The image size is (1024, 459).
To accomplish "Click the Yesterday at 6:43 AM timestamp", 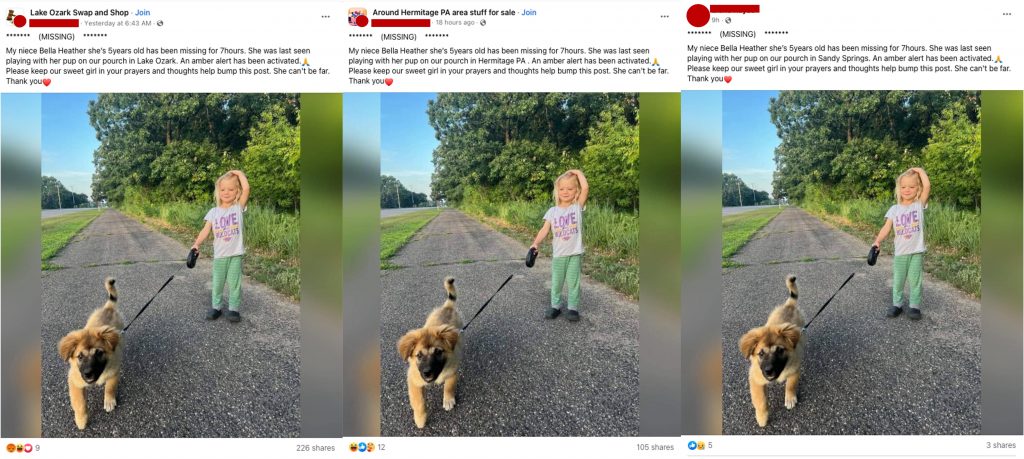I will [x=118, y=23].
